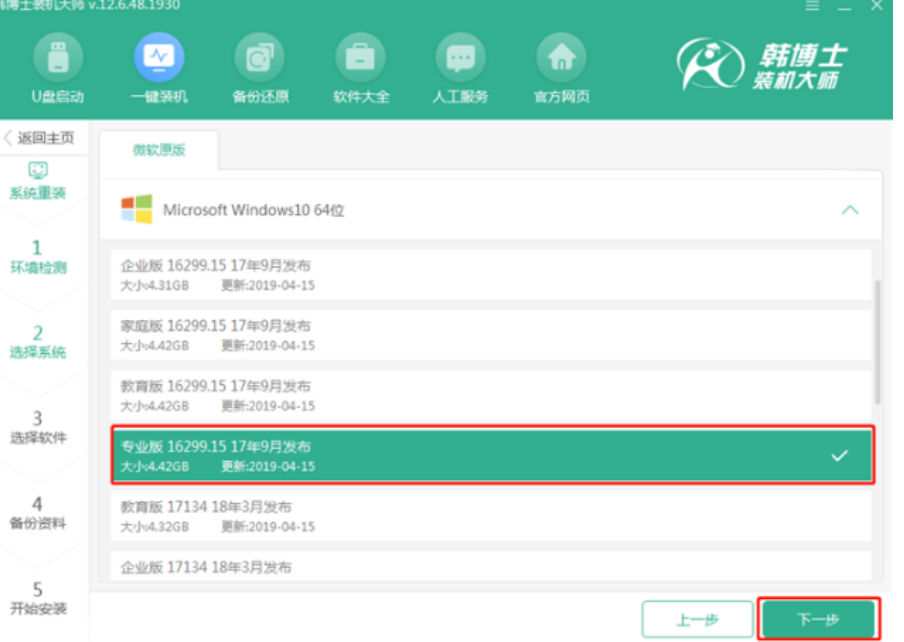Close the 韩博士装机大师 window
Screen dimensions: 904x642
876,6
